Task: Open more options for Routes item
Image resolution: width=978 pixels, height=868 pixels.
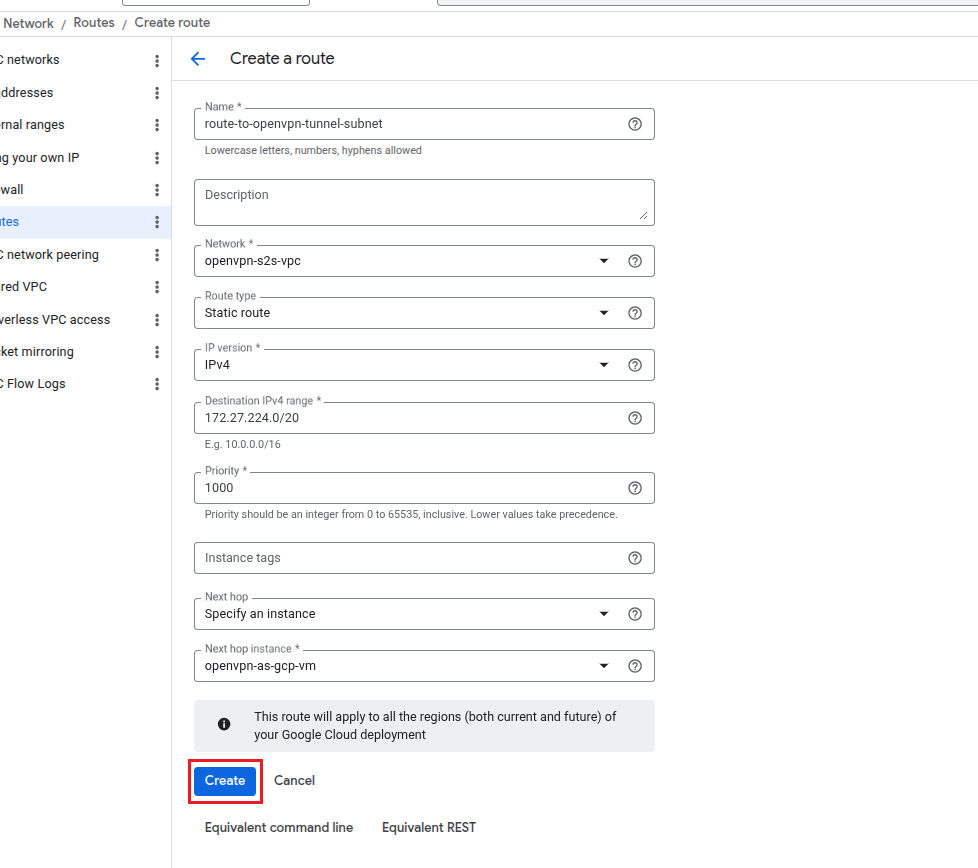Action: [x=157, y=222]
